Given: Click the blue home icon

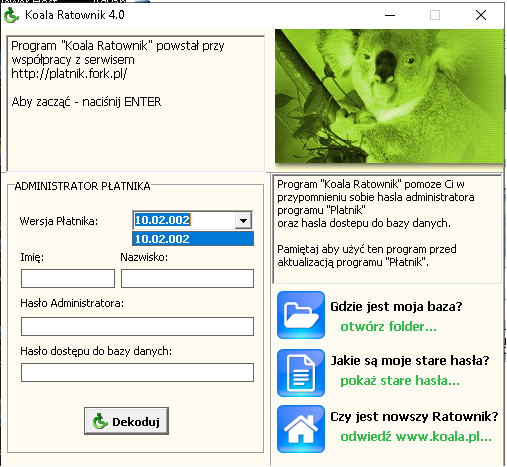Looking at the screenshot, I should tap(301, 429).
